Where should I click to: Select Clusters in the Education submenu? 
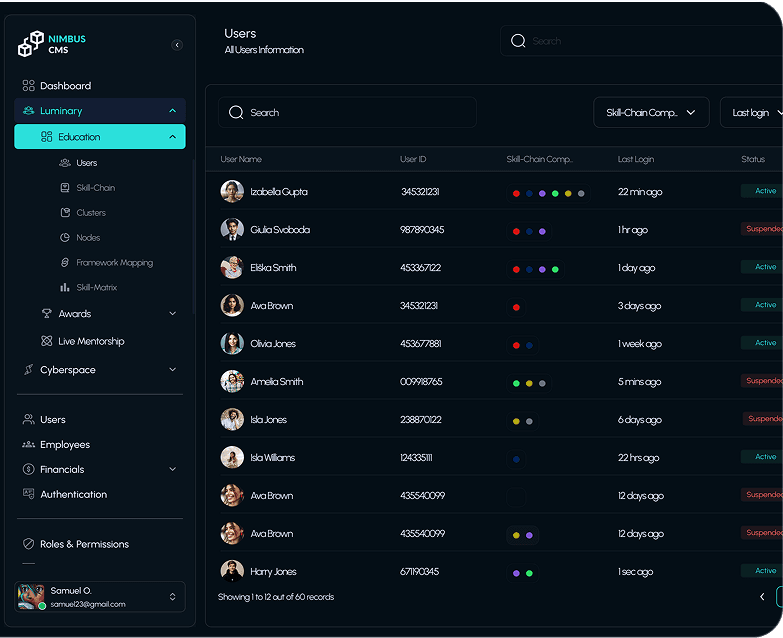[91, 213]
